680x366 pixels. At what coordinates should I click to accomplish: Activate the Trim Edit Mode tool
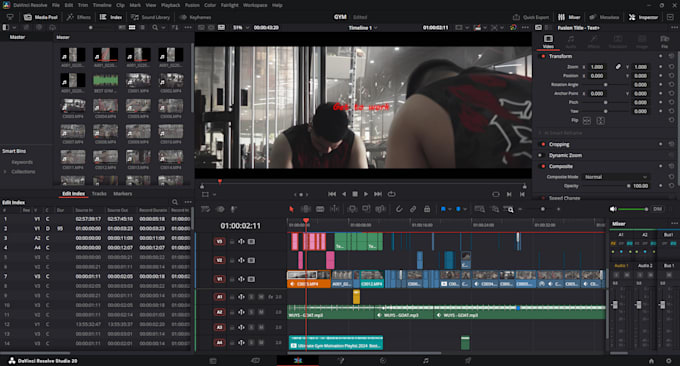[306, 209]
